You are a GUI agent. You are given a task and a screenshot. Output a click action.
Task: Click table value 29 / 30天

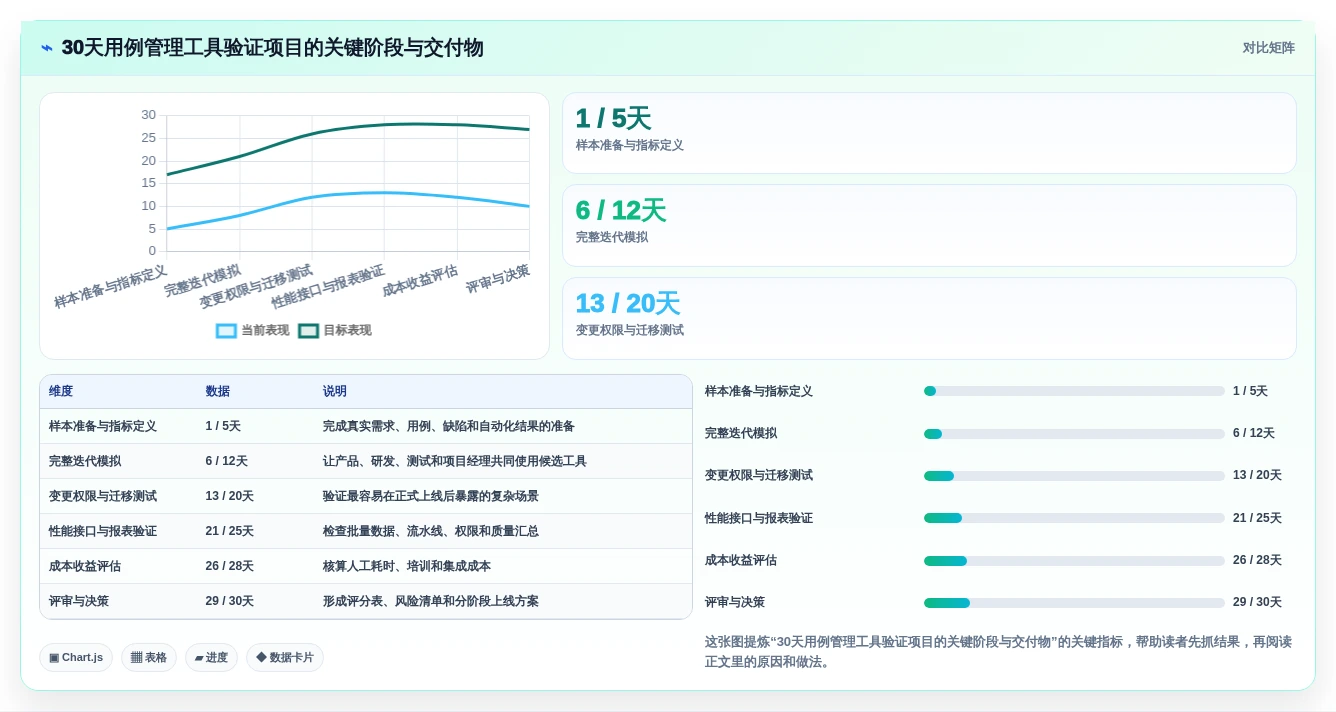[x=229, y=601]
